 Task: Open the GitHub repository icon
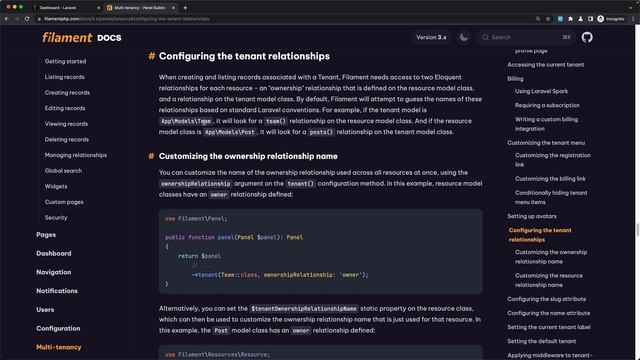click(x=587, y=37)
